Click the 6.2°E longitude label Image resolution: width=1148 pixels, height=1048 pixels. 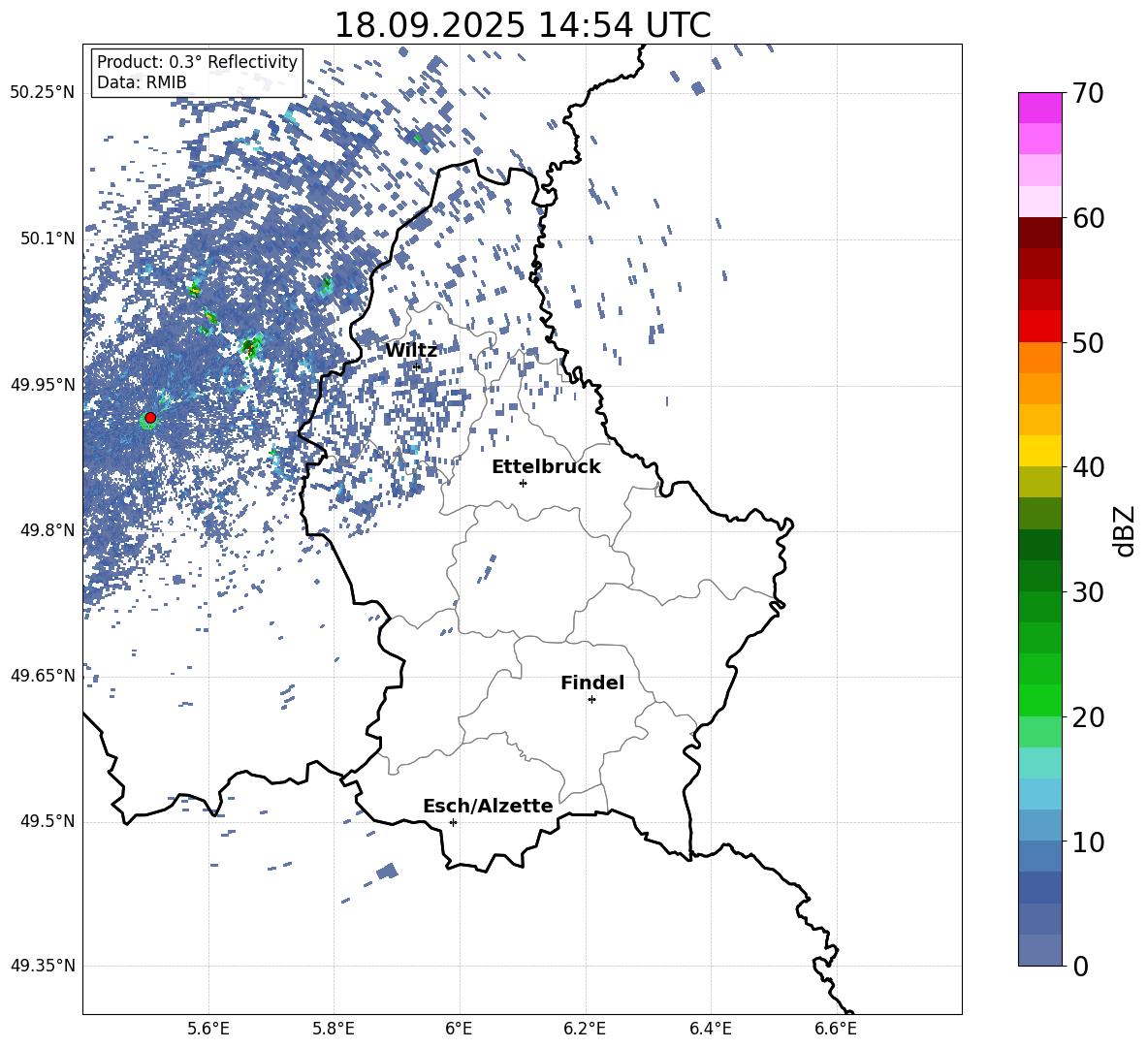point(585,1029)
